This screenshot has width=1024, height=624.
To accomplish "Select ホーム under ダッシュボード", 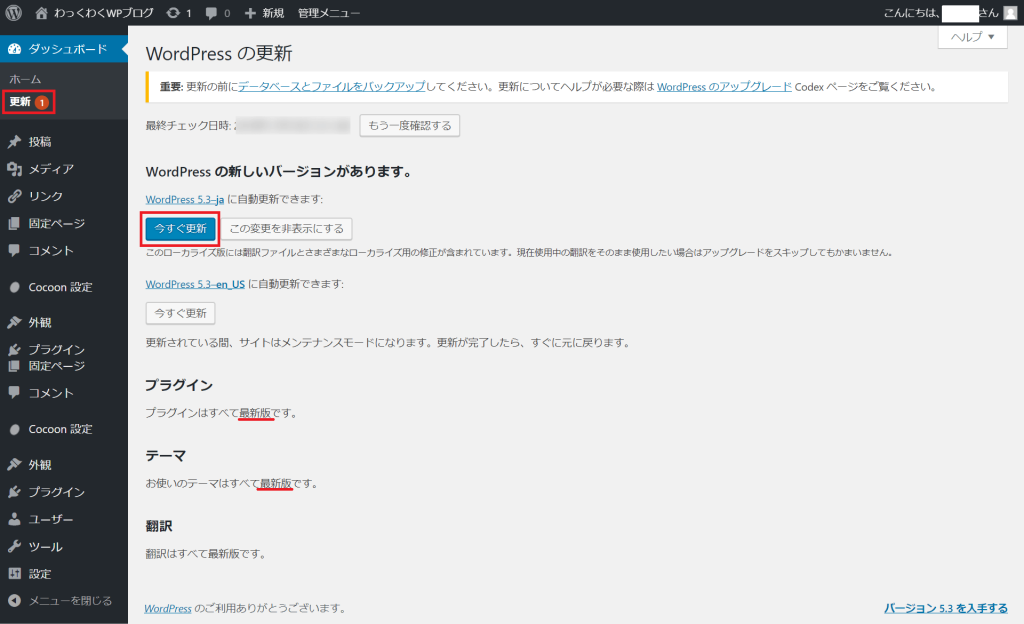I will pos(25,78).
